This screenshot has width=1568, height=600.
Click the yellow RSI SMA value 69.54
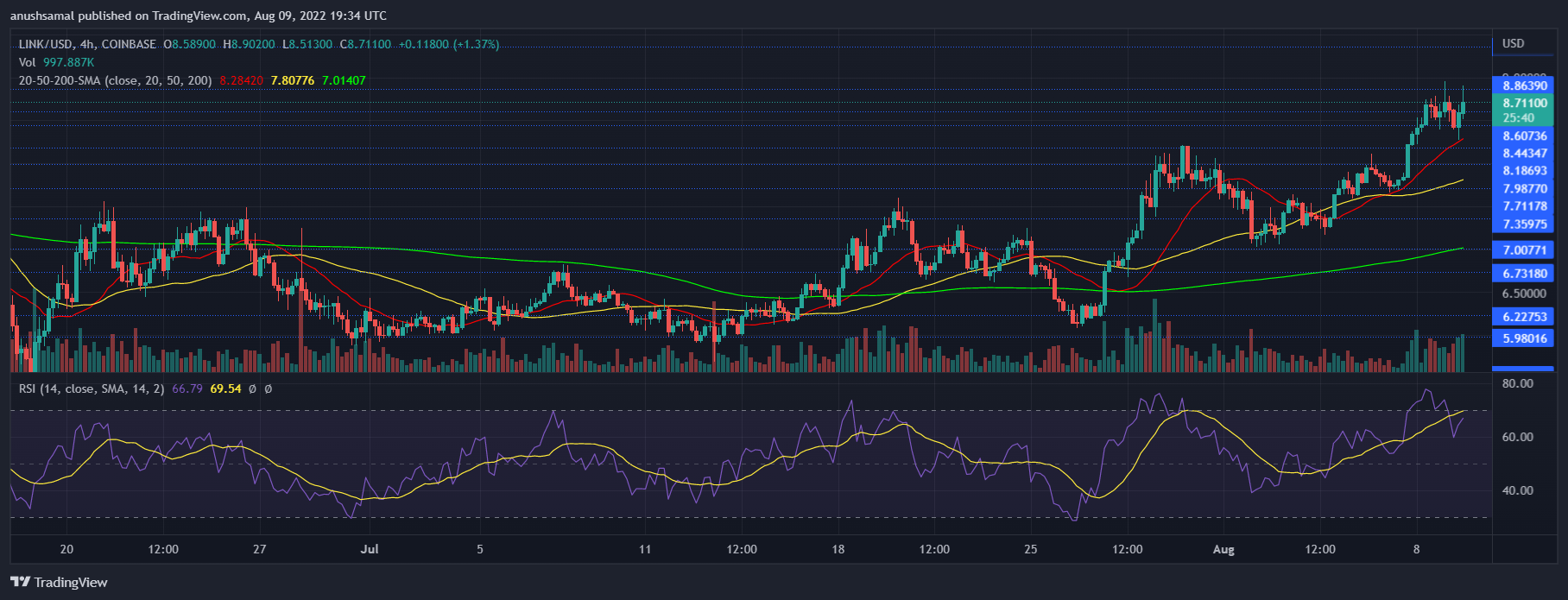(225, 389)
